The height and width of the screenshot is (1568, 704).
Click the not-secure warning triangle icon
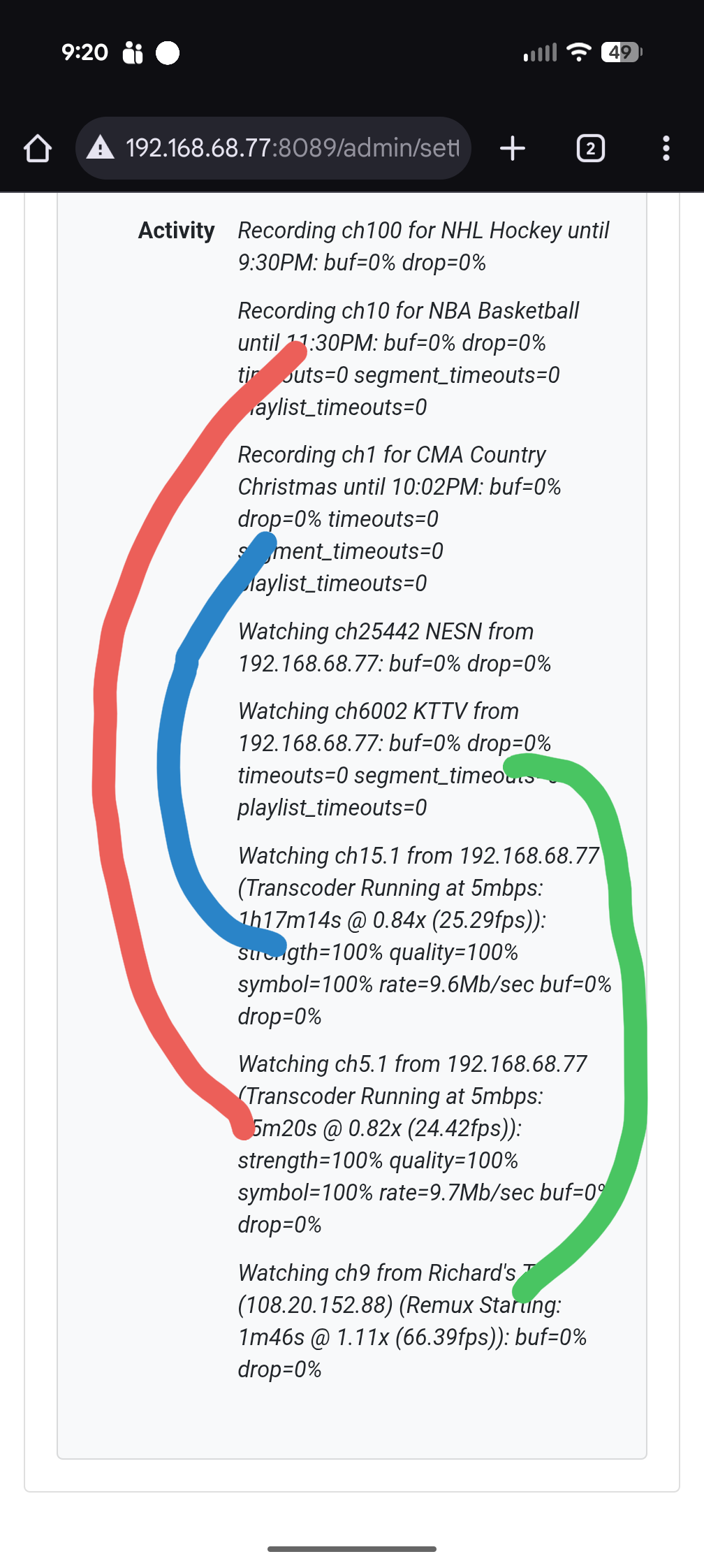pyautogui.click(x=101, y=148)
